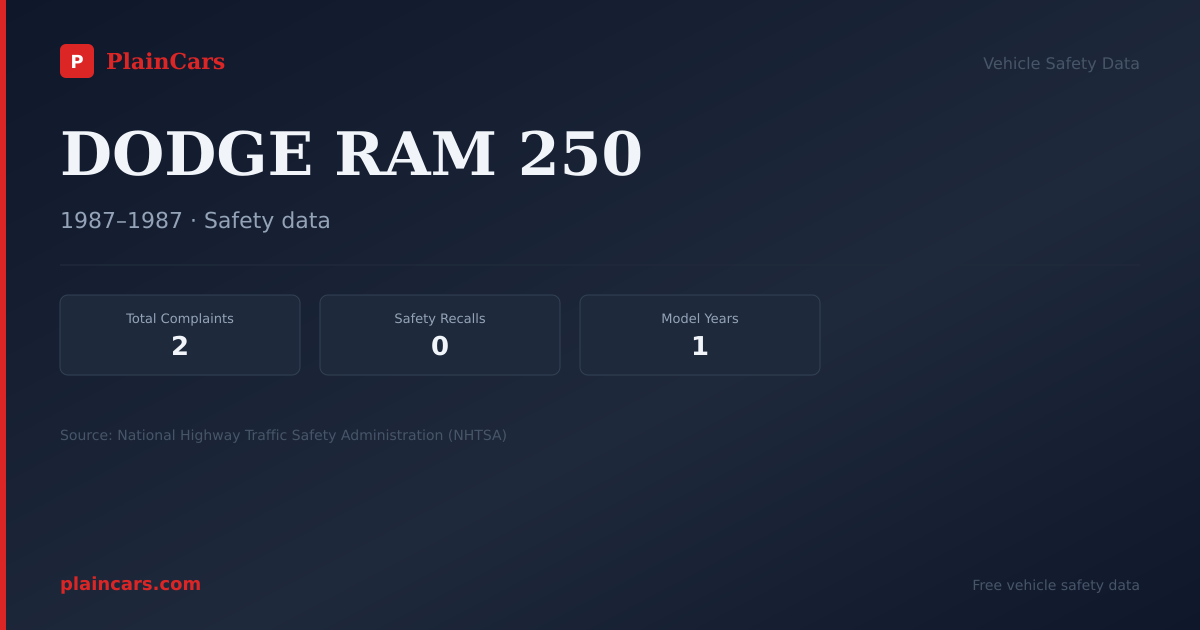The height and width of the screenshot is (630, 1200).
Task: Select the Vehicle Safety Data label
Action: [x=1061, y=63]
